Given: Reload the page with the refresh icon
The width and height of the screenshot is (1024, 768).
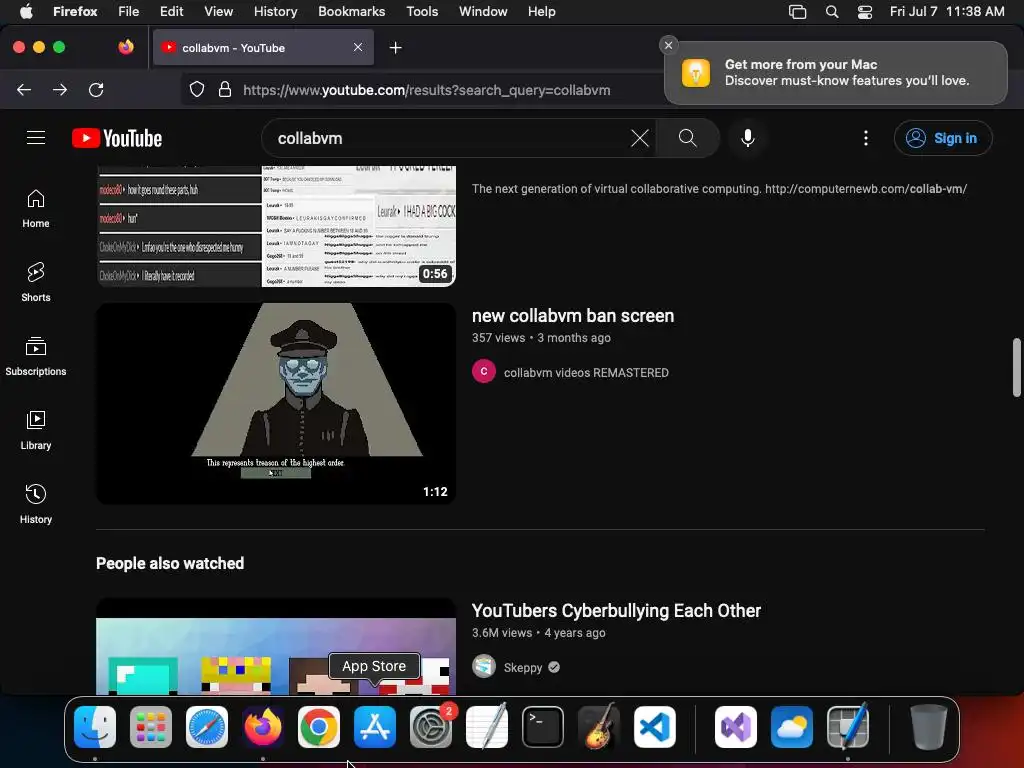Looking at the screenshot, I should [96, 89].
